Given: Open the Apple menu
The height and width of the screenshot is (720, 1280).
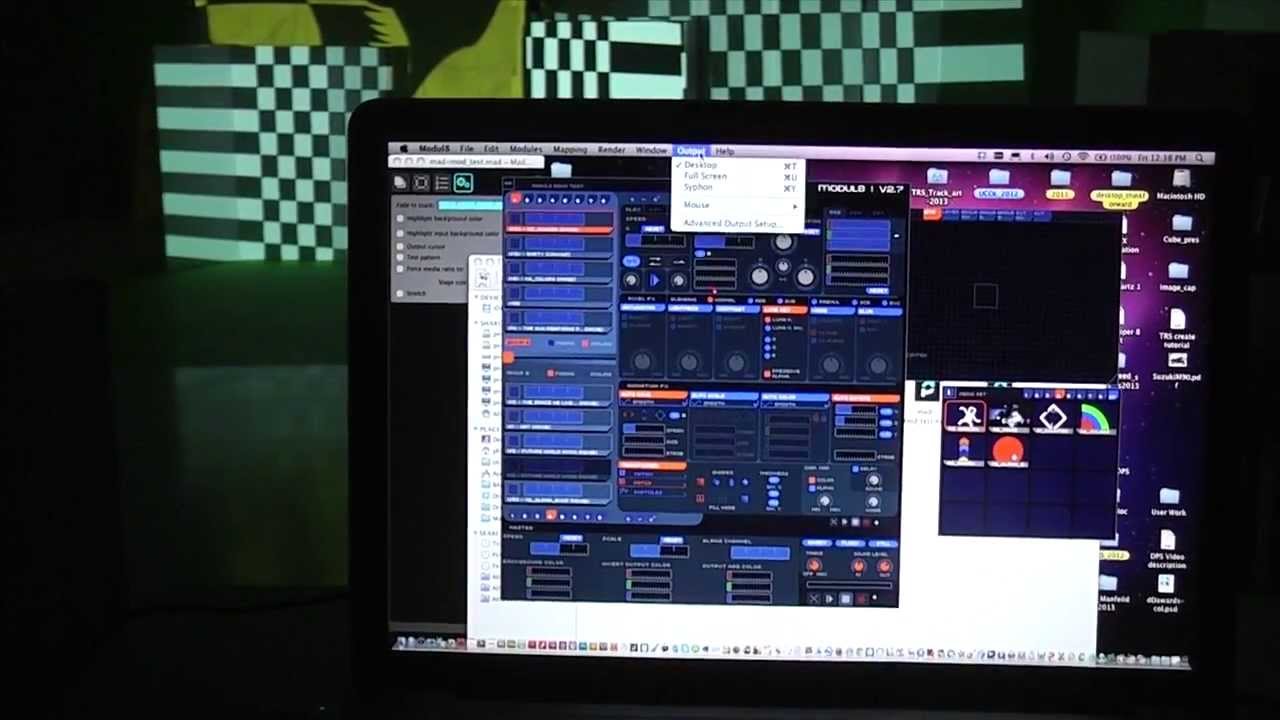Looking at the screenshot, I should (402, 149).
